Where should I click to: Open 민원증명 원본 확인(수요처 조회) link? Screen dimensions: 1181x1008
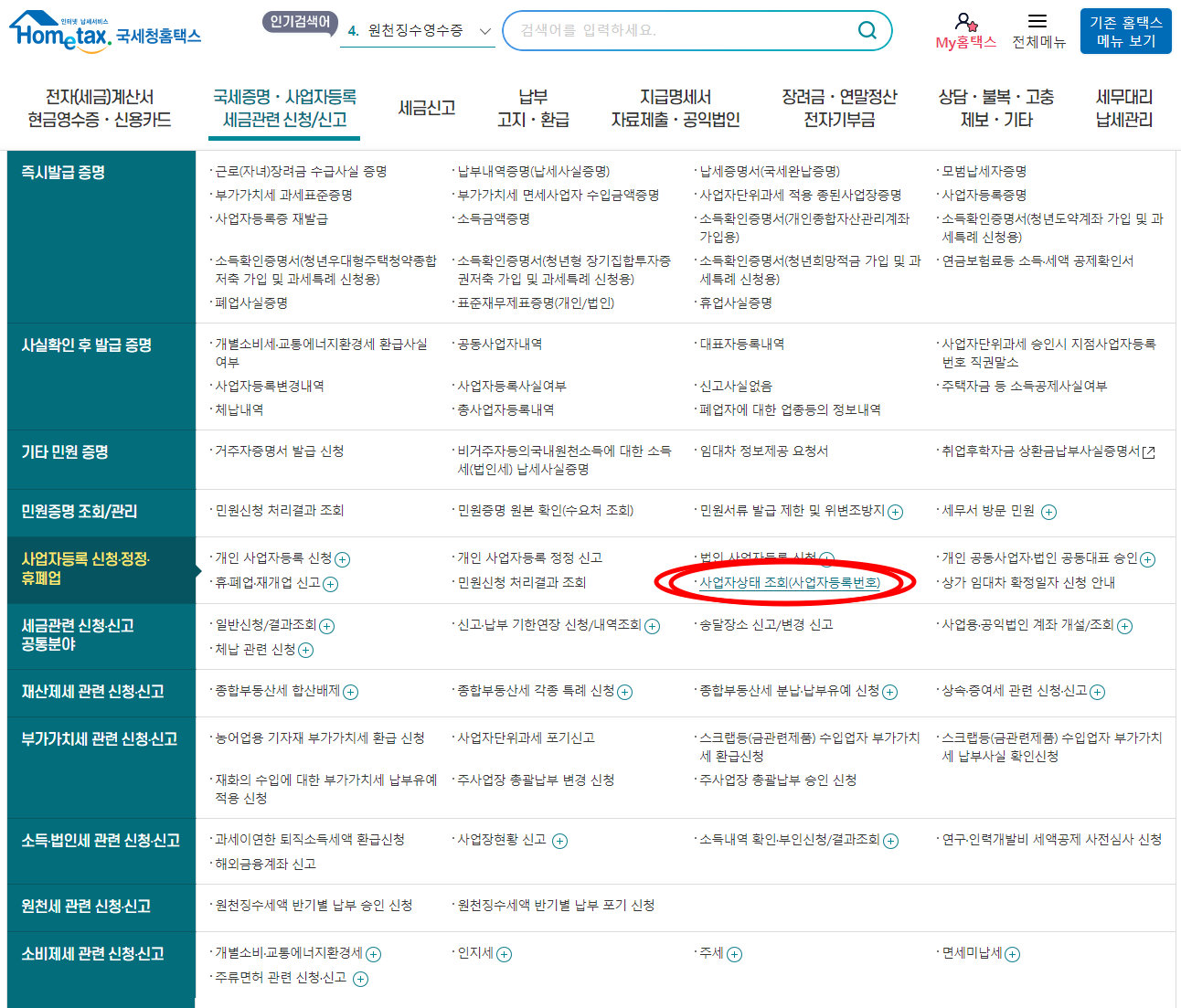546,511
